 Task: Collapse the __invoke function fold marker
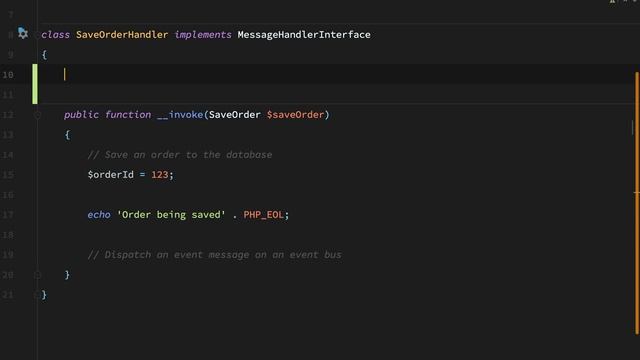tap(37, 115)
